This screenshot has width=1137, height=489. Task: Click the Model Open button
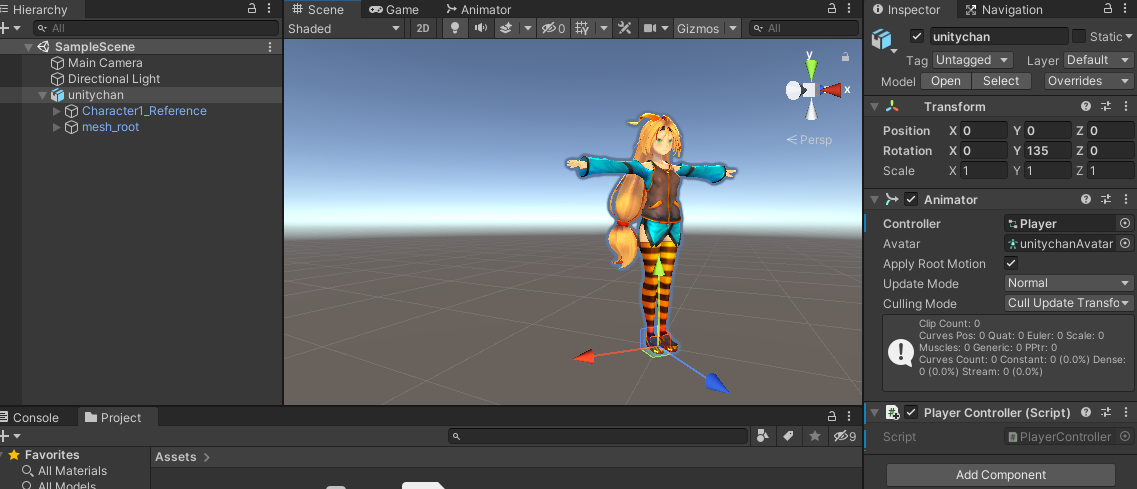point(946,81)
